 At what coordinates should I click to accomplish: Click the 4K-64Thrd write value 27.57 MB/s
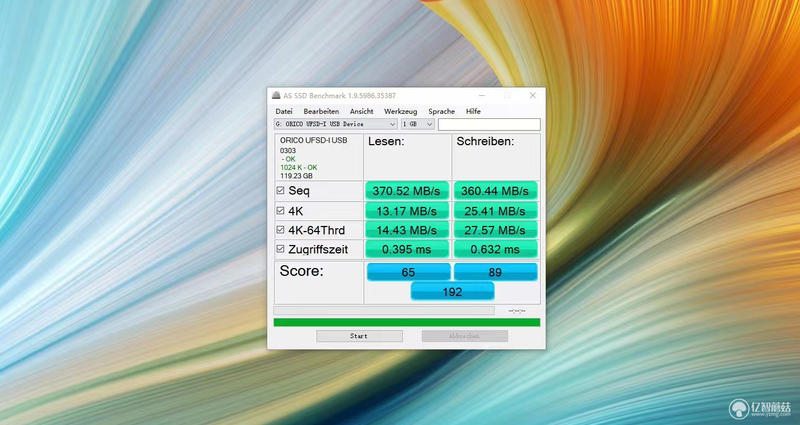pyautogui.click(x=495, y=230)
